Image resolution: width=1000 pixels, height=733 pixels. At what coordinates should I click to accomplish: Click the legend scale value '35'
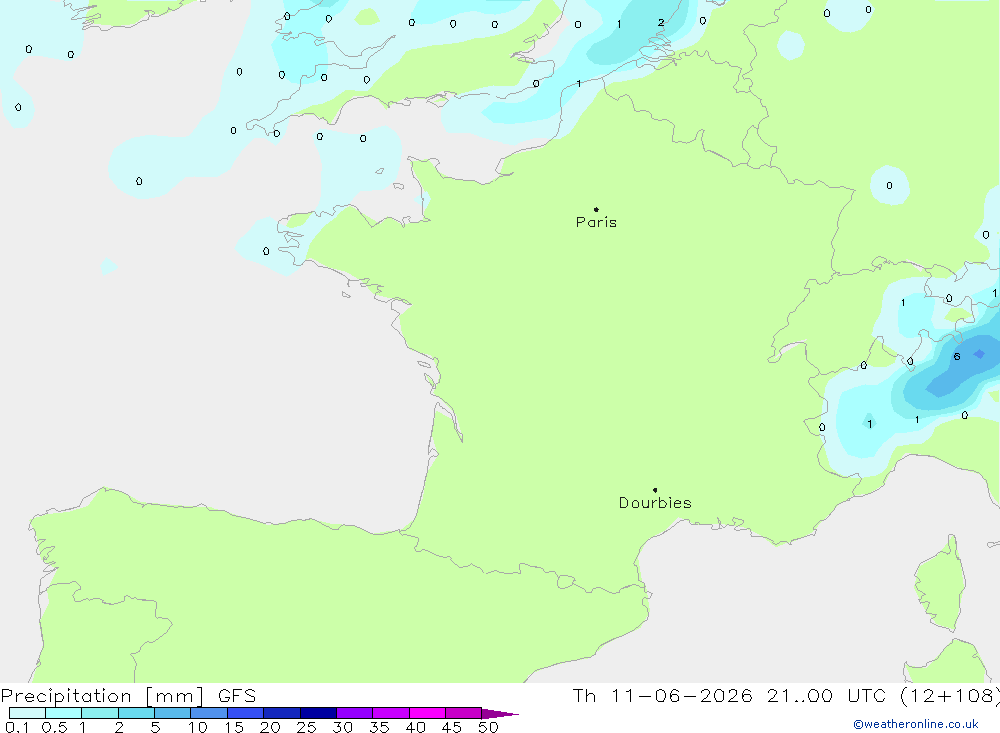pos(379,727)
